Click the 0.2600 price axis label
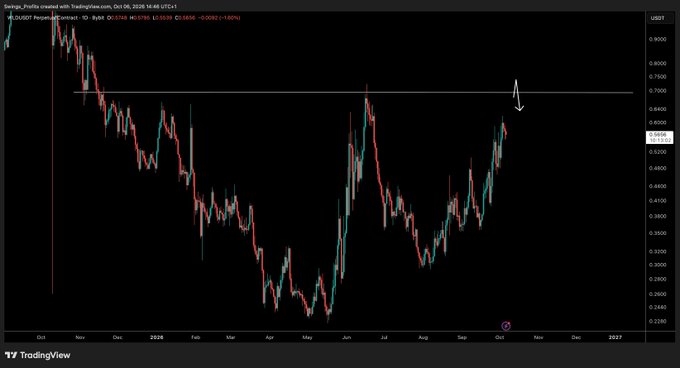 (x=657, y=294)
